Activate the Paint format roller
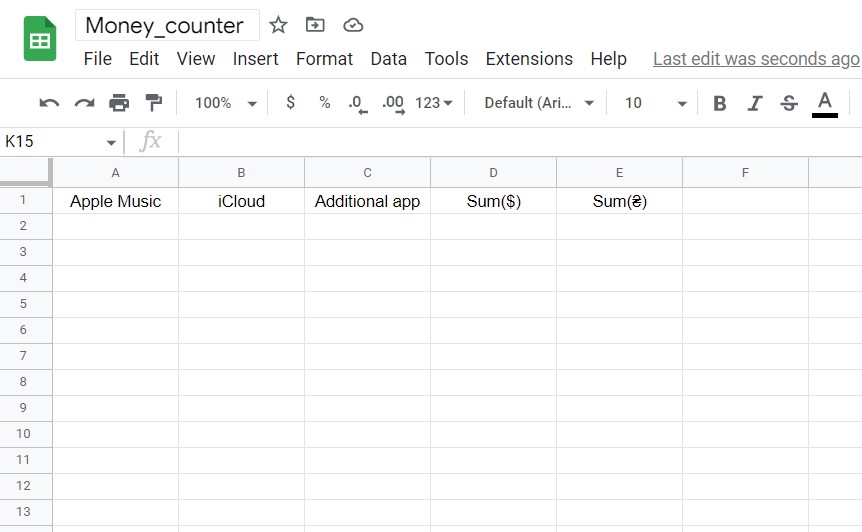The width and height of the screenshot is (862, 532). coord(153,103)
